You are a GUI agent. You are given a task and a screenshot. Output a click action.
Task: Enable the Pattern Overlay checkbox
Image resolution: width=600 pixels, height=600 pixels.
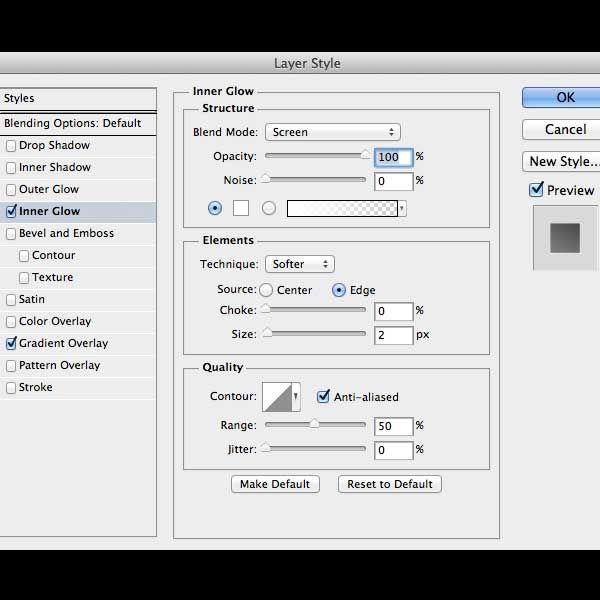(11, 366)
